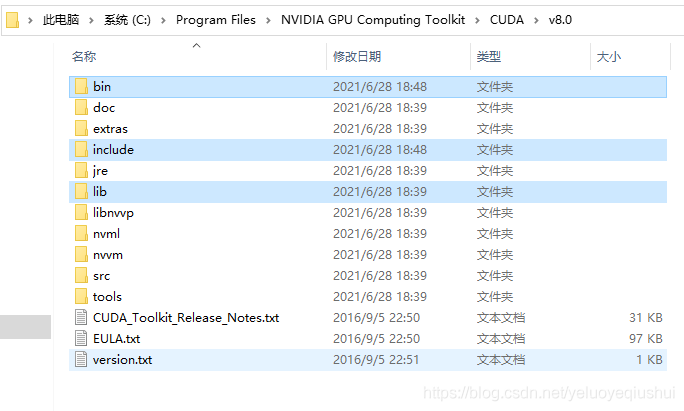The width and height of the screenshot is (684, 411).
Task: Jump to NVIDIA GPU Computing Toolkit breadcrumb
Action: [x=373, y=20]
